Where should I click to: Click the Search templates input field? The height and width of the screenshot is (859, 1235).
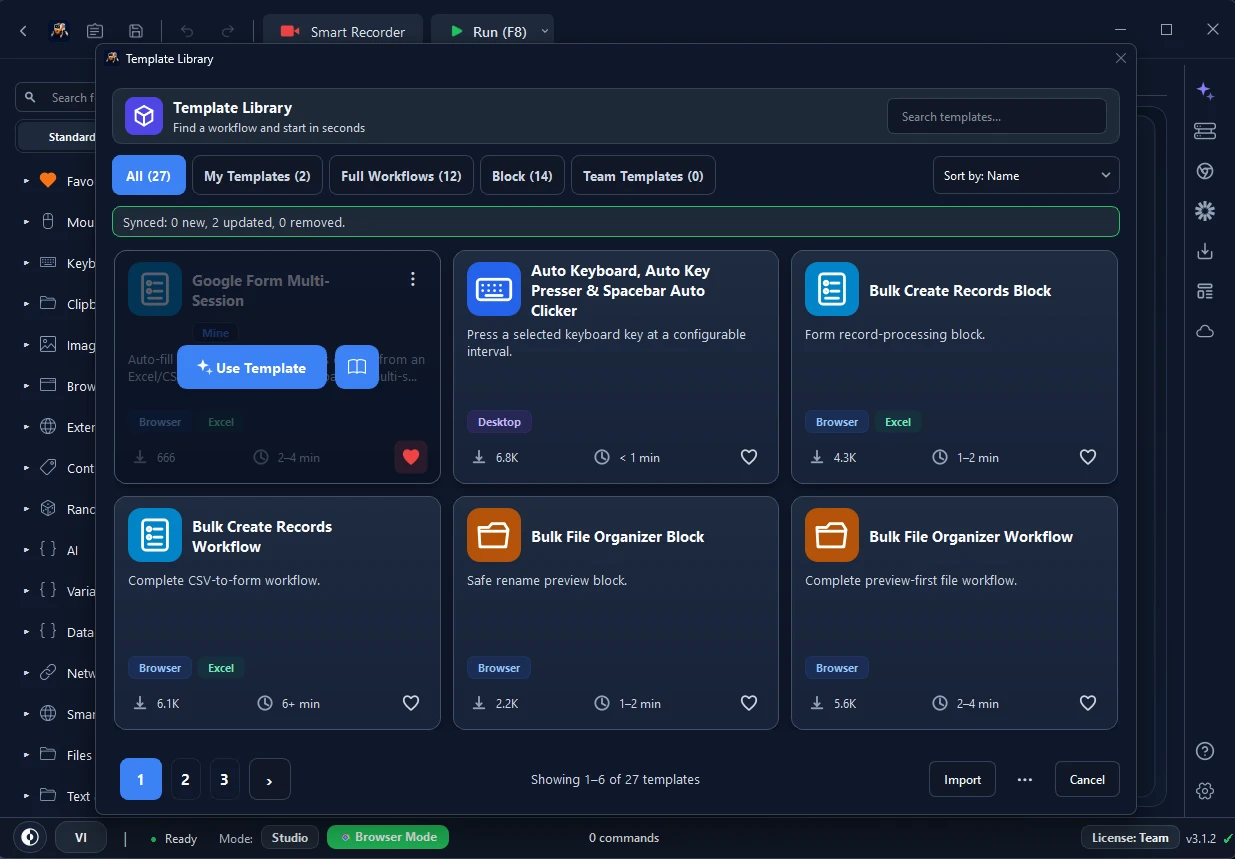997,116
